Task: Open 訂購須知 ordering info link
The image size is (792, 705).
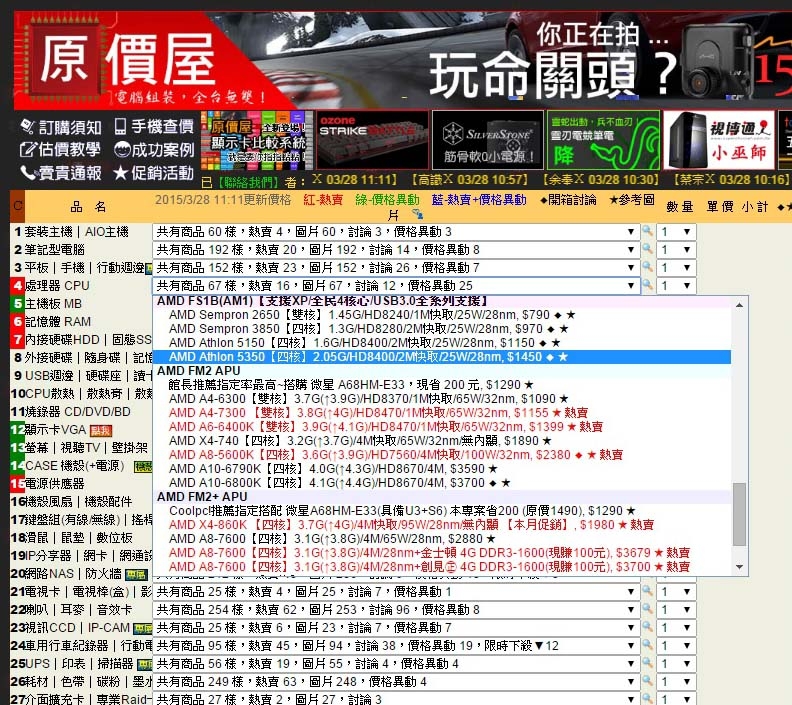Action: (61, 127)
